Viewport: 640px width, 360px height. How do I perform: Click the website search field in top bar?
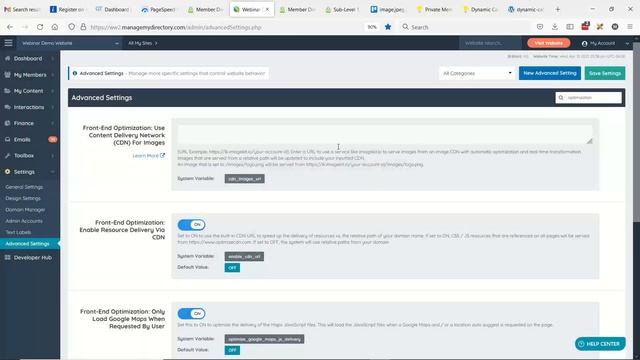click(x=490, y=43)
